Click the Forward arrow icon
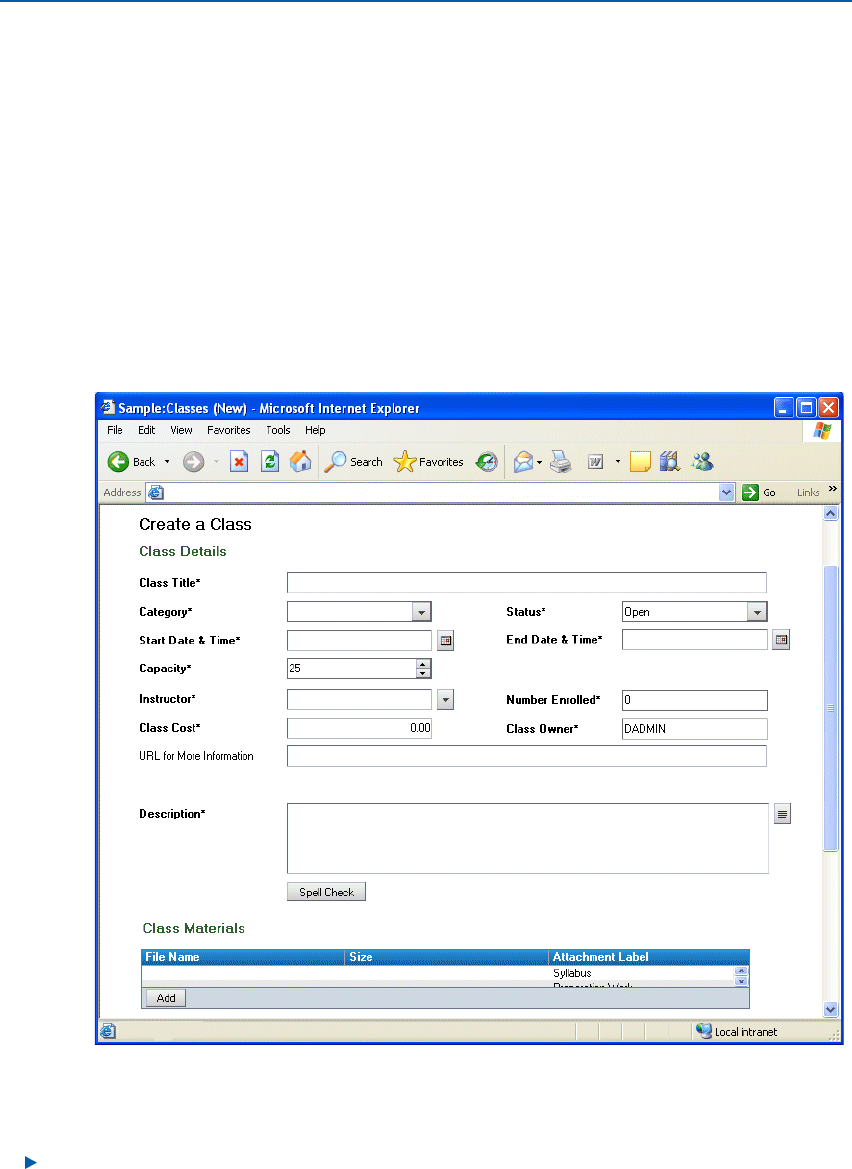Image resolution: width=852 pixels, height=1169 pixels. (x=193, y=462)
